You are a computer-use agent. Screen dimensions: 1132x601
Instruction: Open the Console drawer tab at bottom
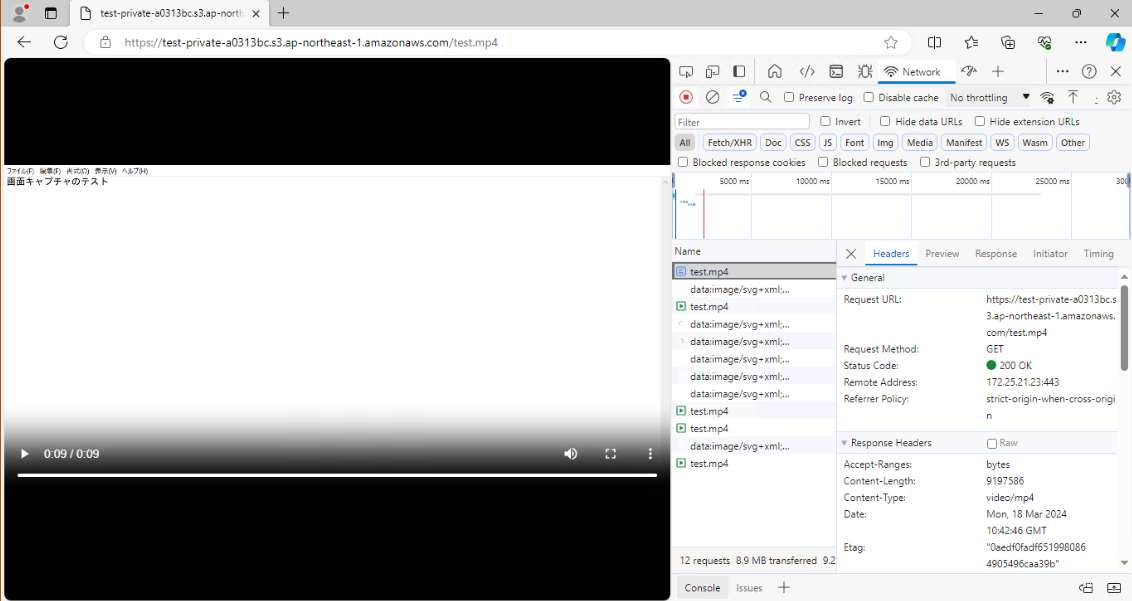click(x=702, y=587)
